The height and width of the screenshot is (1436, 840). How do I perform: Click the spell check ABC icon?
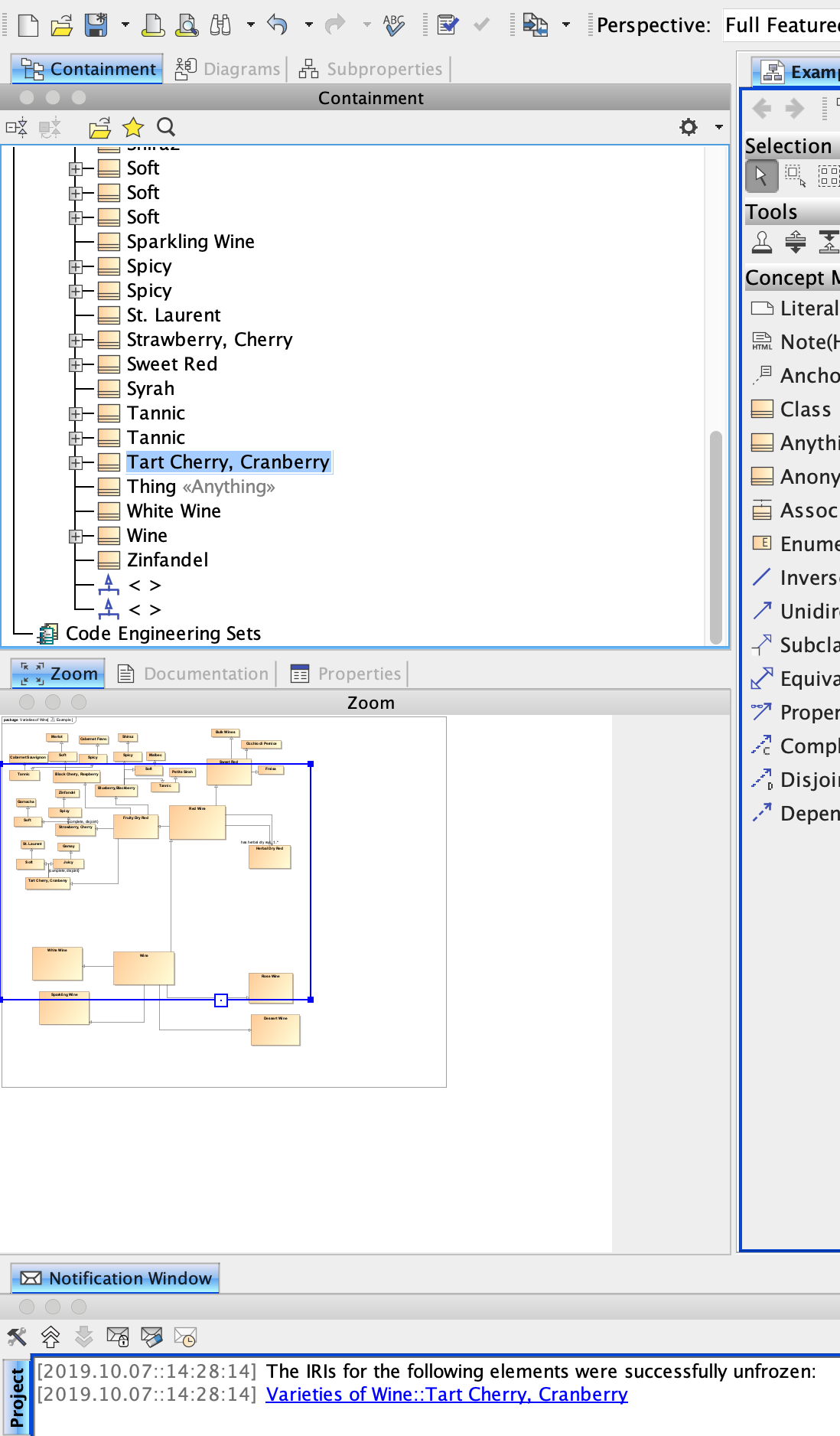(x=394, y=25)
